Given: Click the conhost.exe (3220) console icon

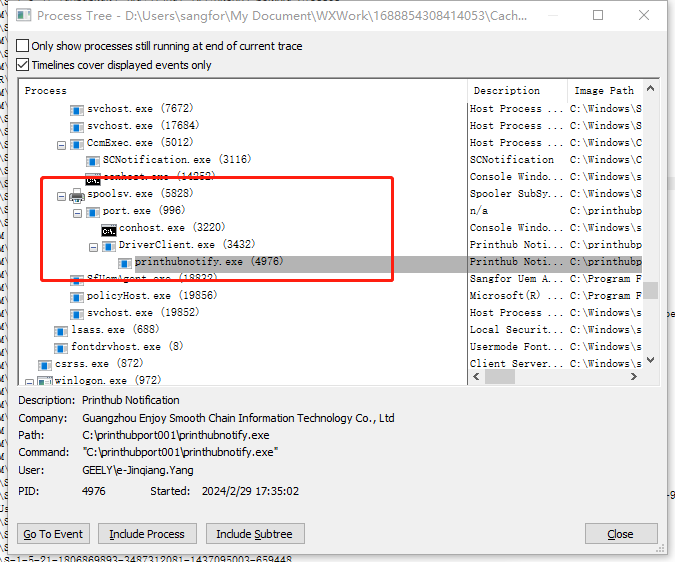Looking at the screenshot, I should point(109,228).
